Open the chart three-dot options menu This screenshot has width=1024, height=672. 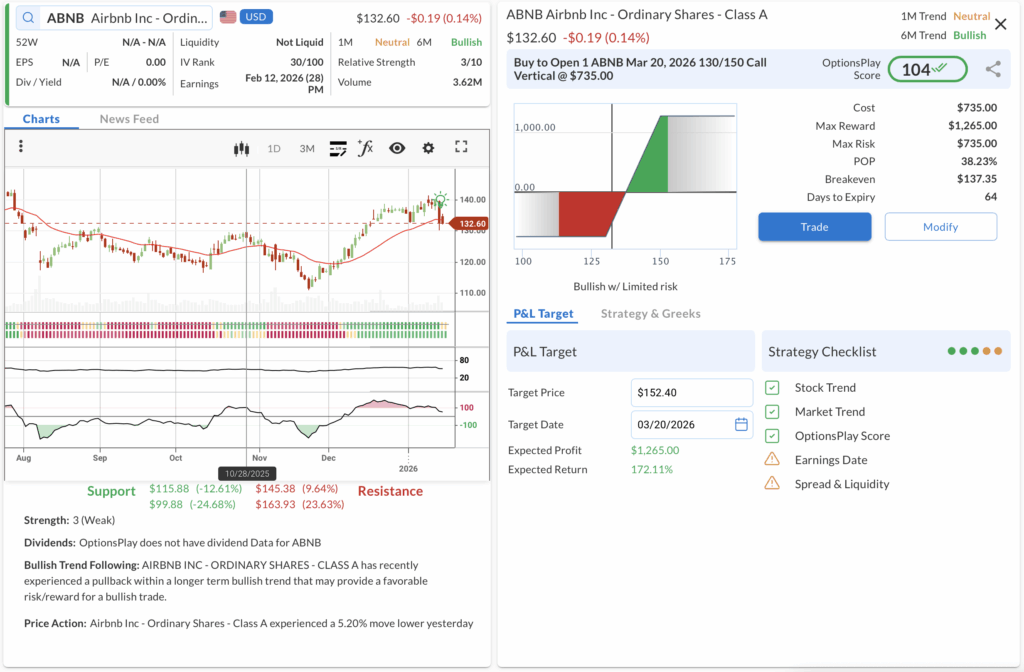coord(21,147)
